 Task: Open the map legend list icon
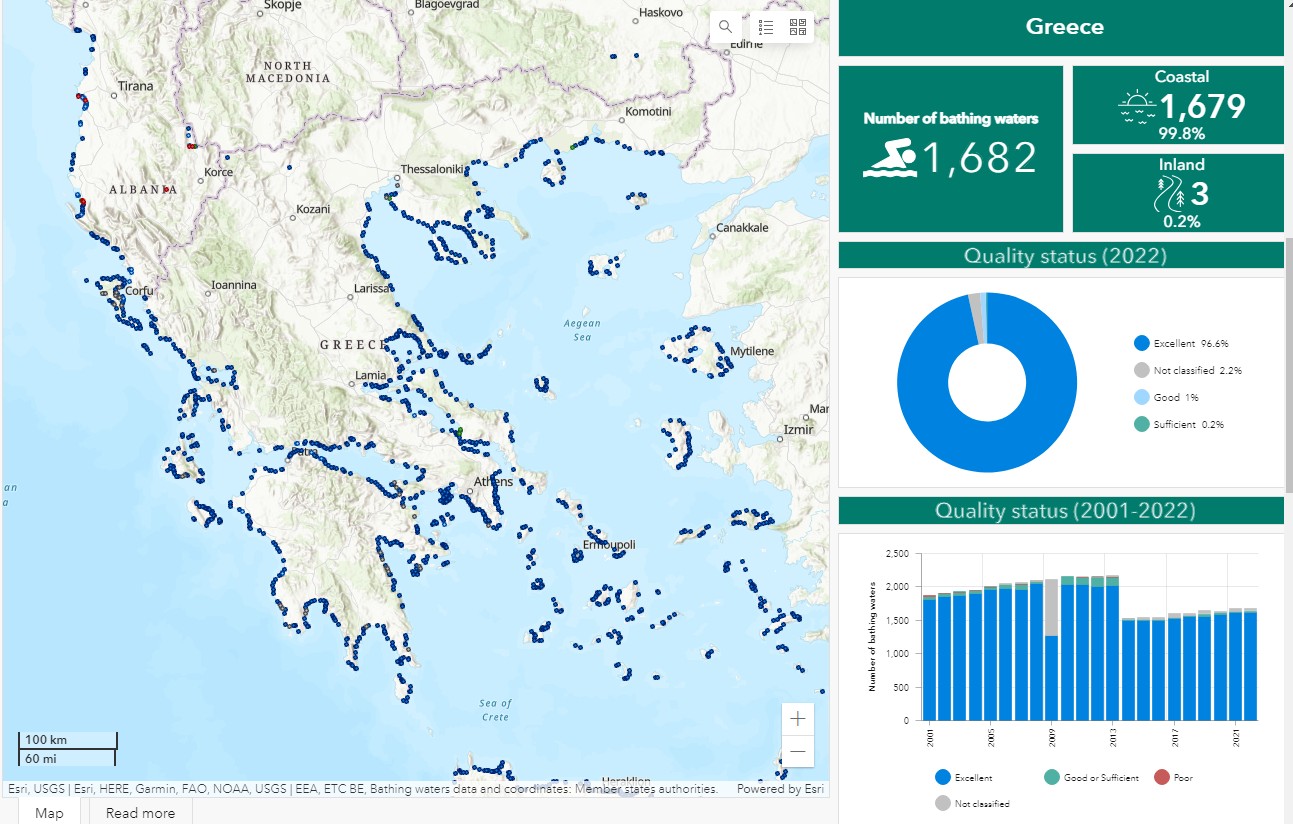click(x=766, y=27)
